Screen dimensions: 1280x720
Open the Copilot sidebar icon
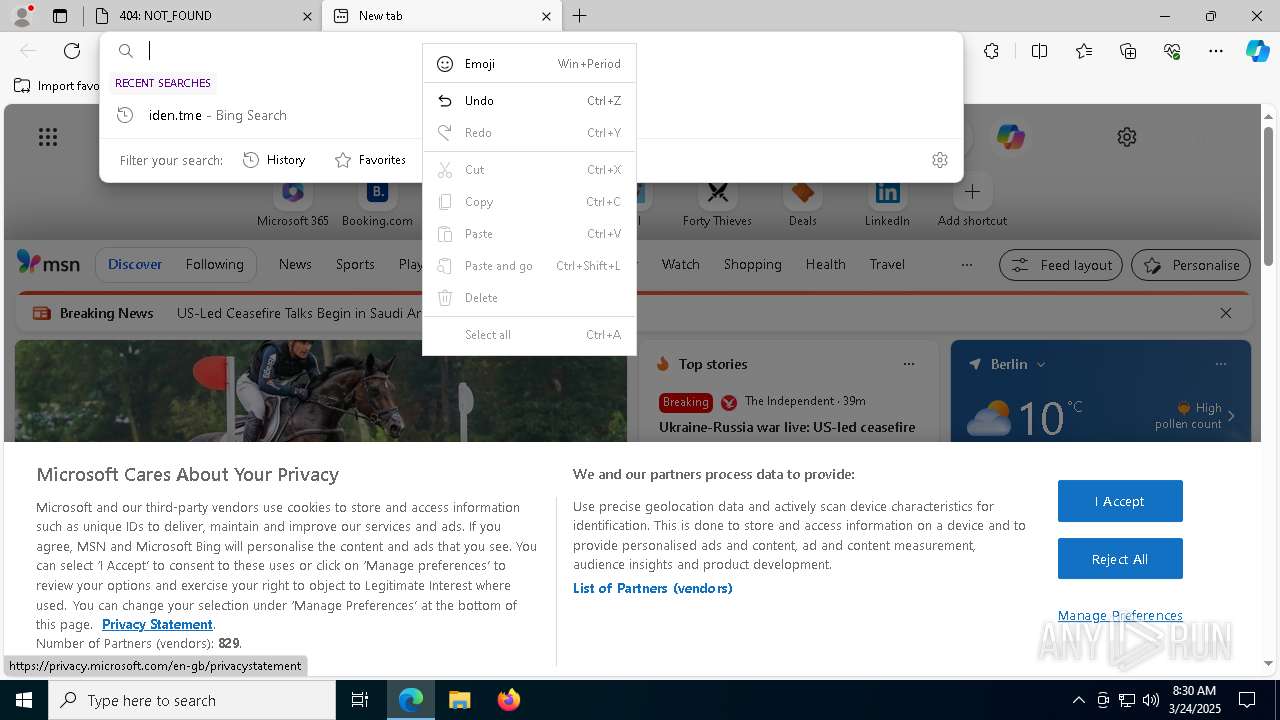pyautogui.click(x=1257, y=51)
